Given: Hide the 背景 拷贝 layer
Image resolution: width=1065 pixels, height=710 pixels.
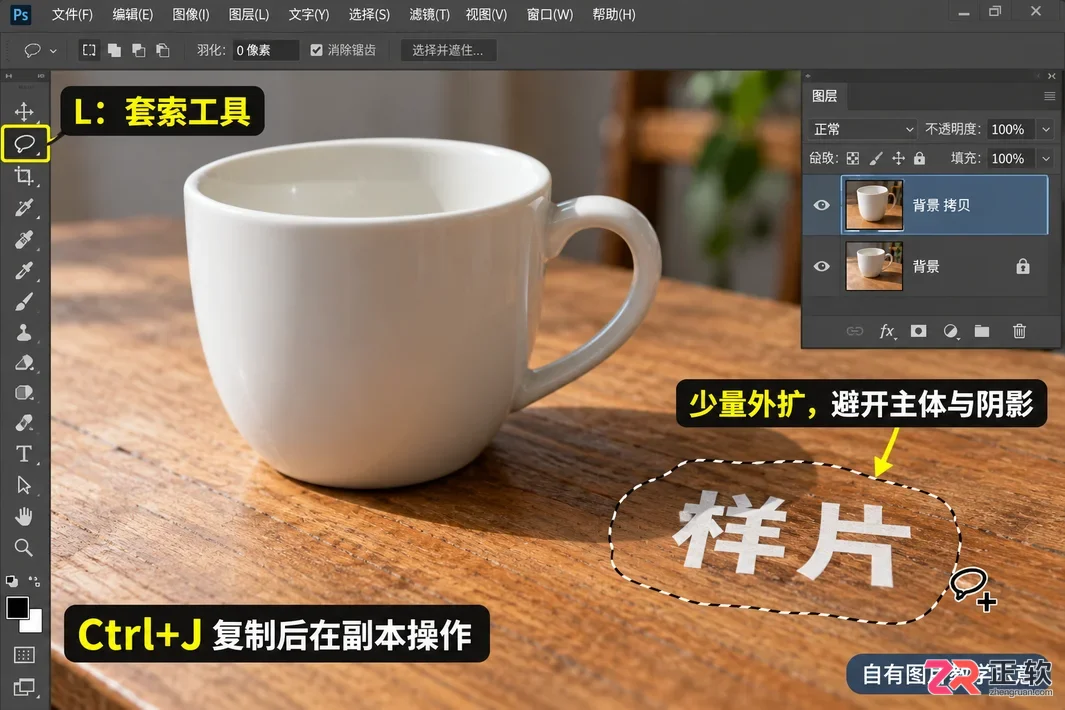Looking at the screenshot, I should (821, 205).
